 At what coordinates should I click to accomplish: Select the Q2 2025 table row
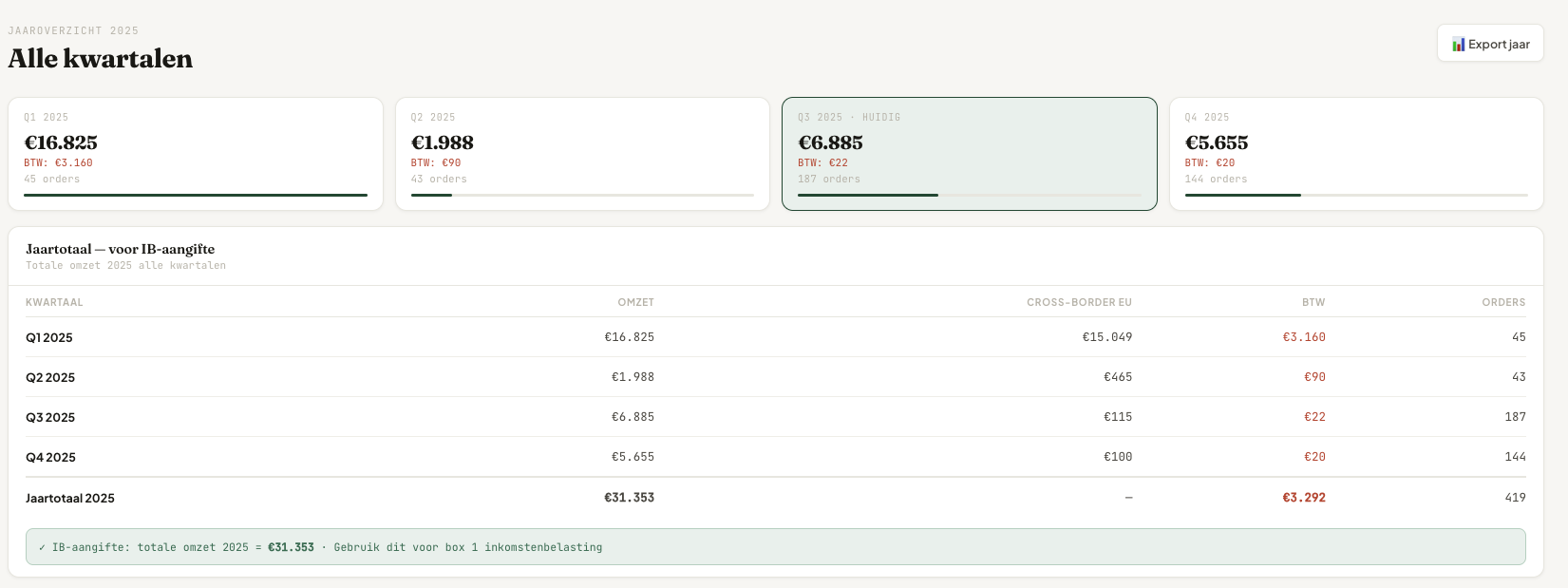[775, 377]
